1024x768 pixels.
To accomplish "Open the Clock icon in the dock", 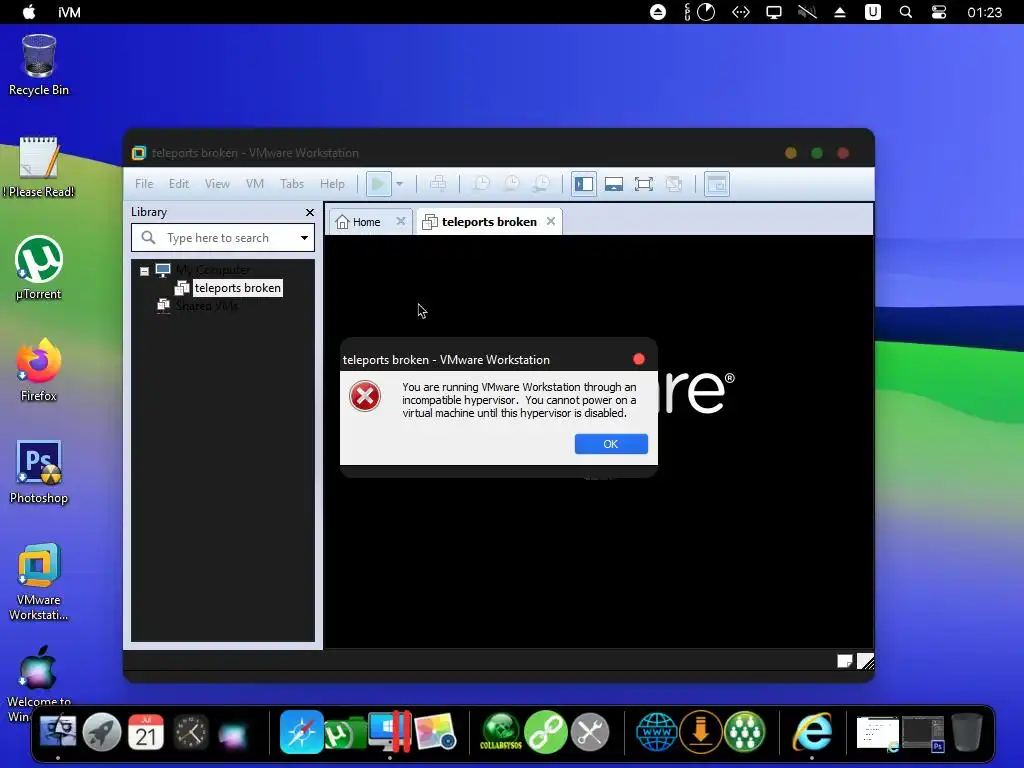I will click(190, 733).
